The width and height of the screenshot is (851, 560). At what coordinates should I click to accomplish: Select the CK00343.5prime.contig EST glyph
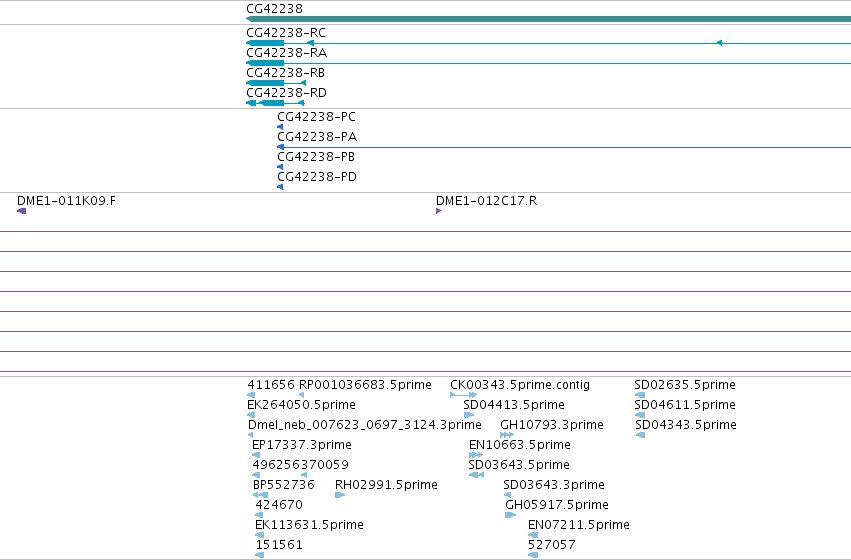tap(463, 395)
